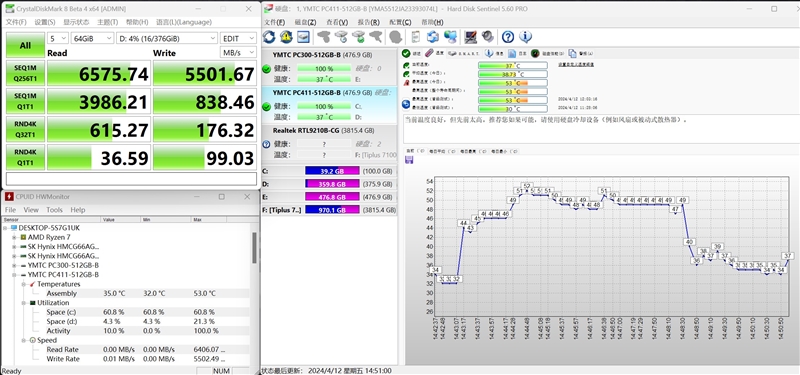The image size is (800, 375).
Task: Collapse the DESKTOP-5S7G1UK node in HWMonitor
Action: [x=5, y=228]
